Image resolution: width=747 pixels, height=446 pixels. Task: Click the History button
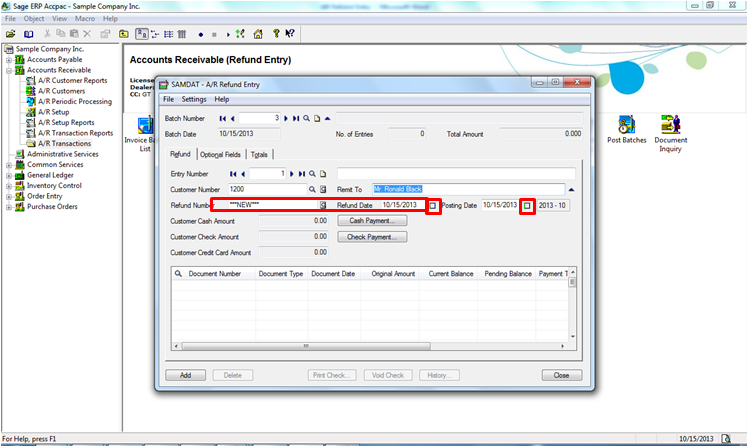tap(439, 375)
